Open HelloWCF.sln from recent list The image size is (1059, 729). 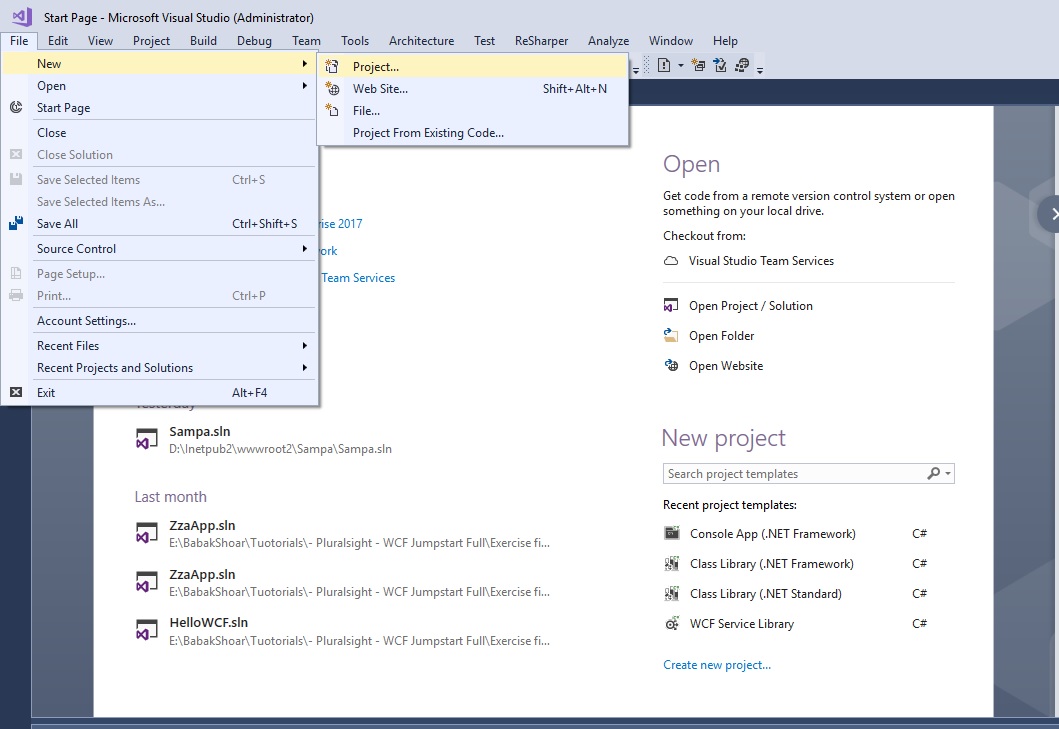208,622
